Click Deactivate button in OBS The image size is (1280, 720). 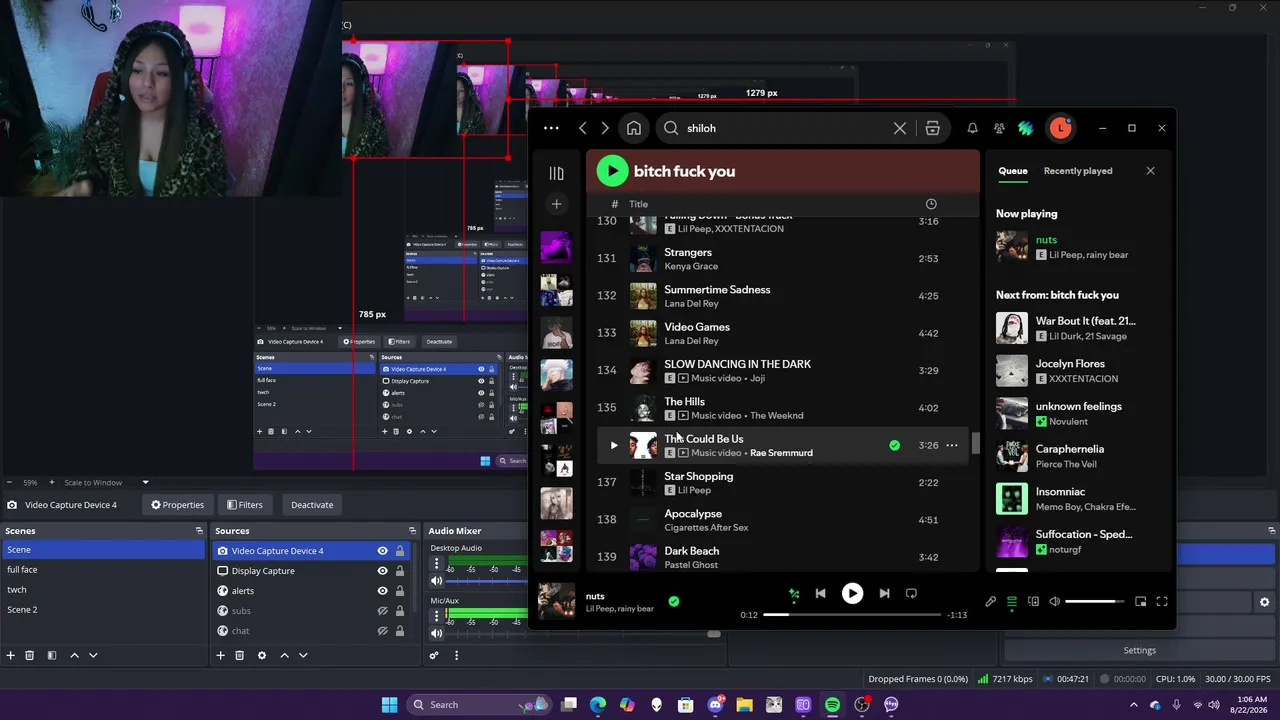pos(312,505)
